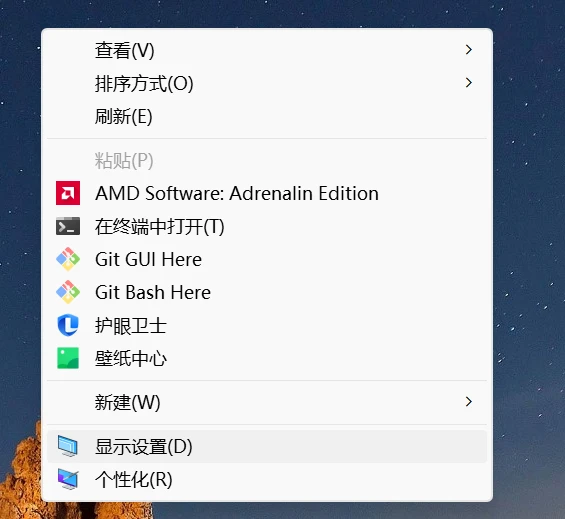Click the AMD Software red logo icon
Screen dimensions: 565x519
68,193
